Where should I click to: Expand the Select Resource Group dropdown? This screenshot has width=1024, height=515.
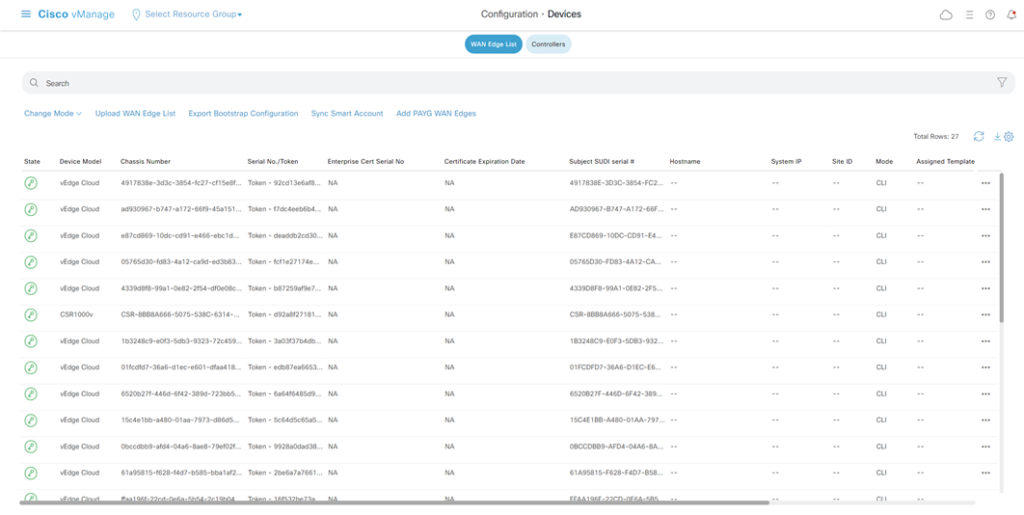tap(193, 15)
